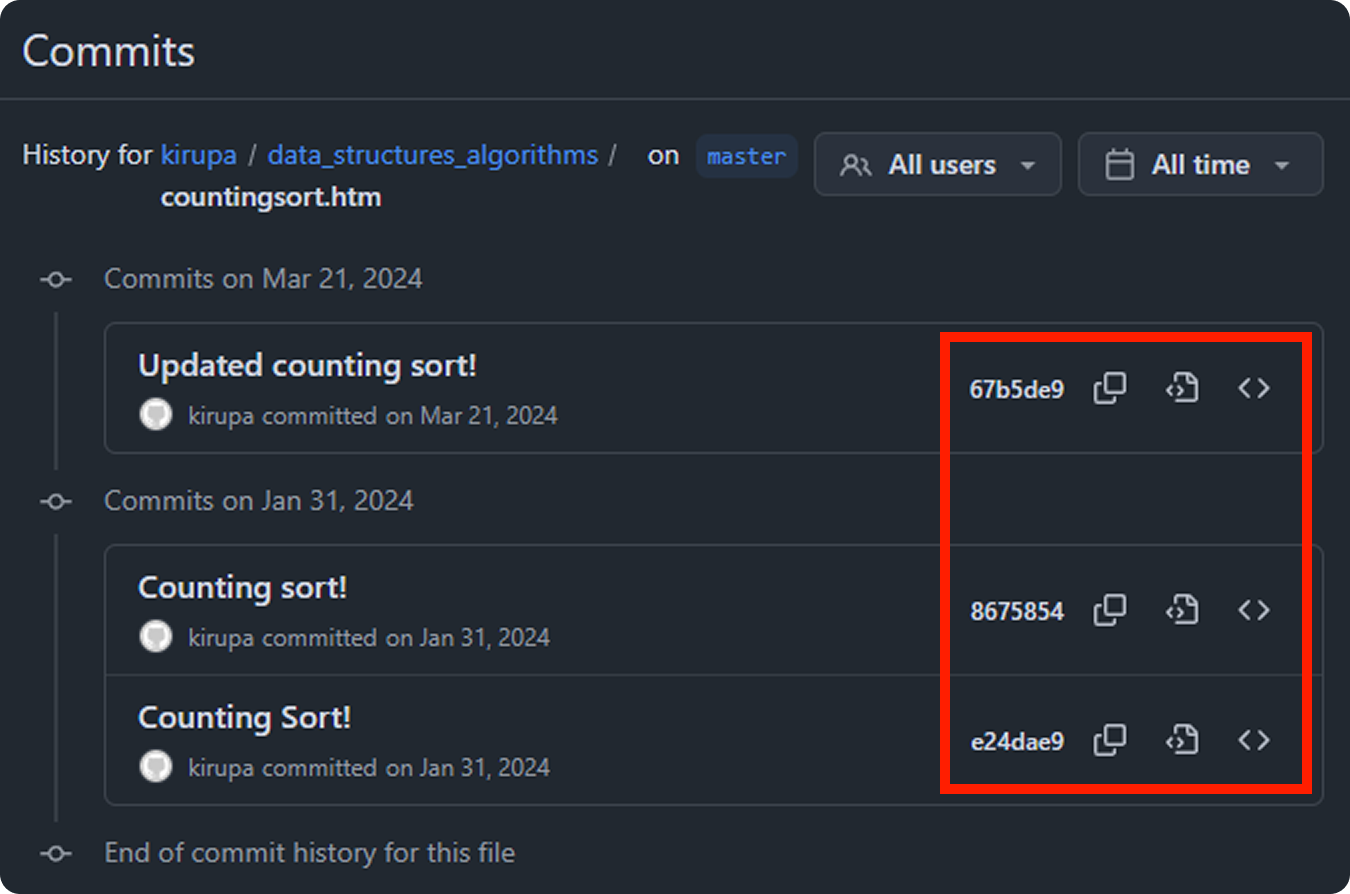Open data_structures_algorithms repository link
The height and width of the screenshot is (894, 1350).
pos(432,156)
